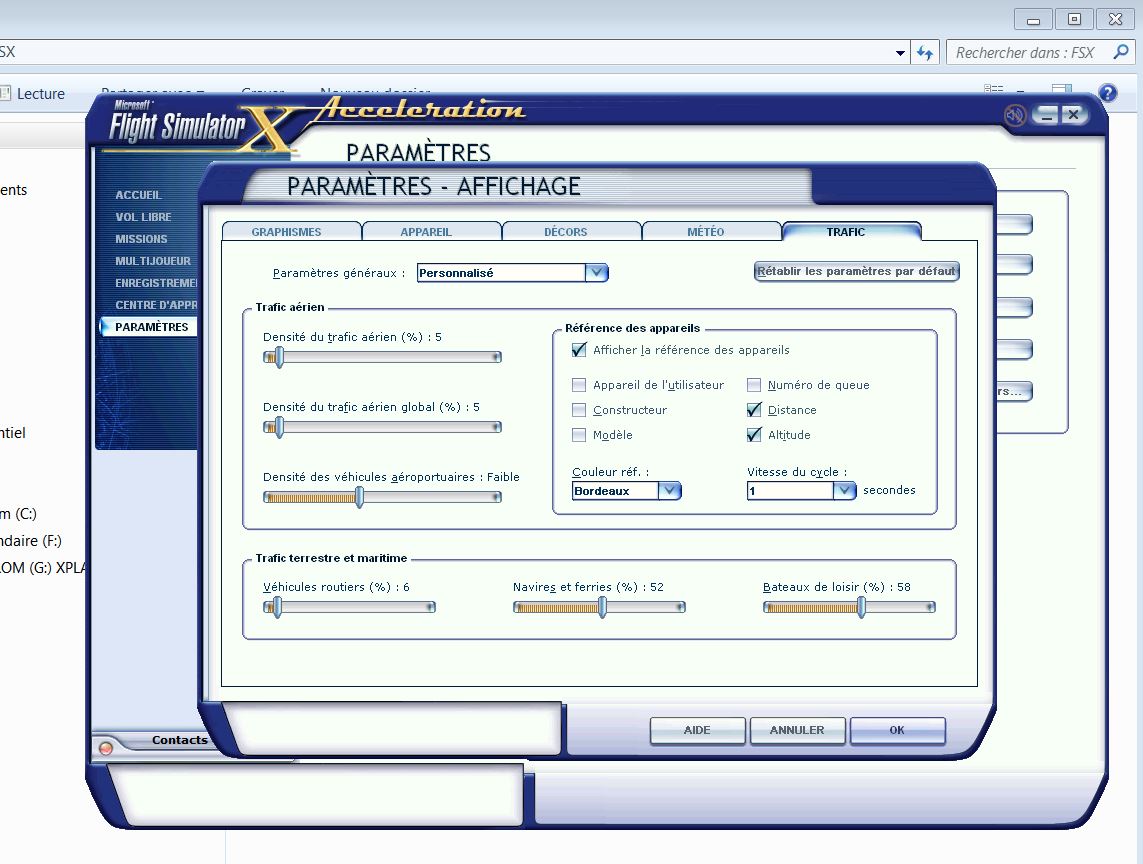The height and width of the screenshot is (864, 1143).
Task: Tick the 'Constructeur' checkbox
Action: [x=580, y=410]
